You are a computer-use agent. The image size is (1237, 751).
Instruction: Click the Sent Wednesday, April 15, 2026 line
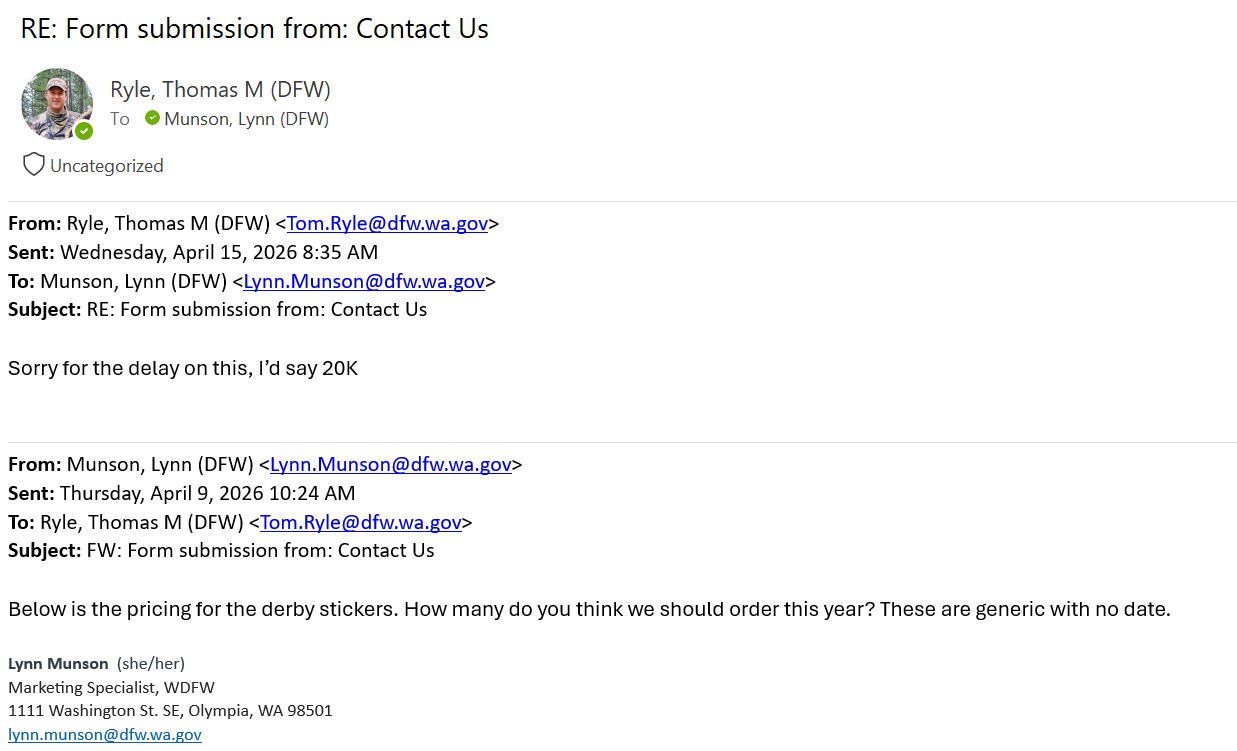(193, 252)
